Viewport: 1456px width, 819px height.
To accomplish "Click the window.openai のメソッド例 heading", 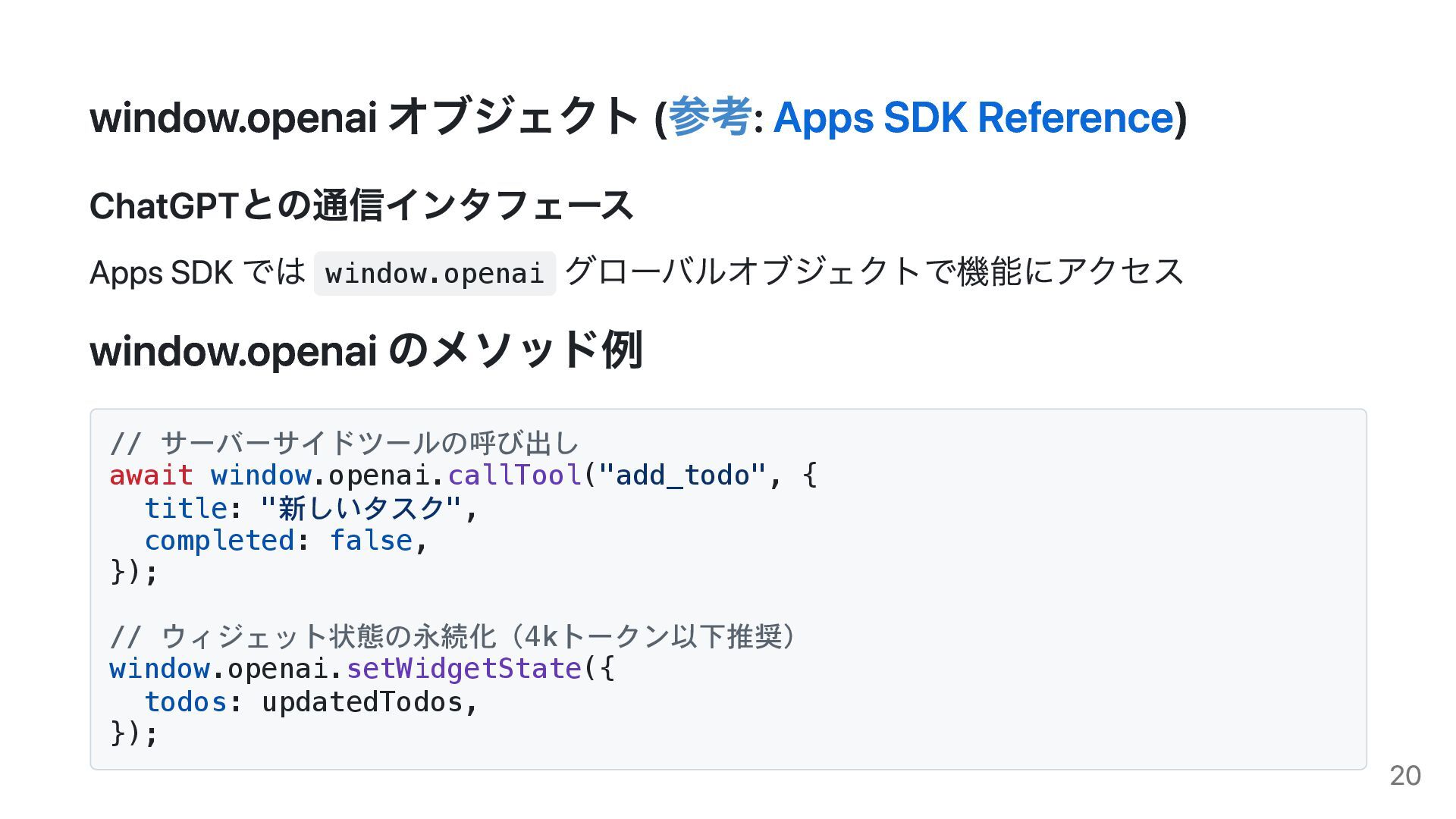I will pos(366,350).
